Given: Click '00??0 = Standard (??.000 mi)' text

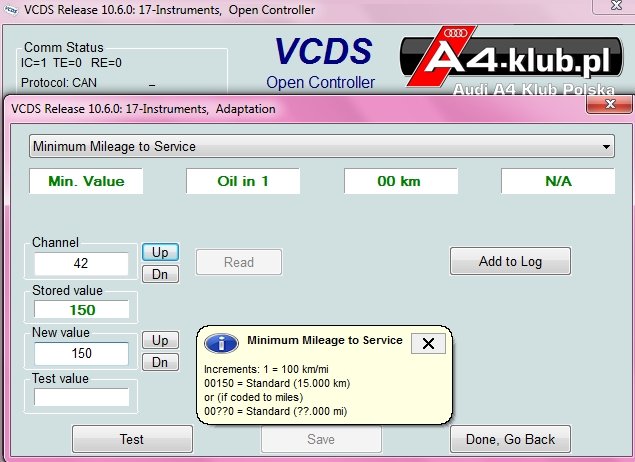Looking at the screenshot, I should (276, 411).
